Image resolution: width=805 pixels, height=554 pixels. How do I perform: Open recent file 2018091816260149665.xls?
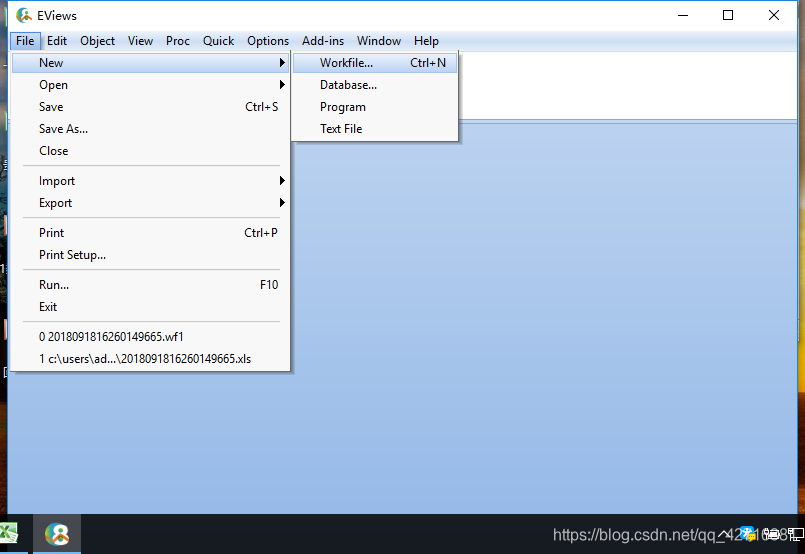pyautogui.click(x=151, y=358)
